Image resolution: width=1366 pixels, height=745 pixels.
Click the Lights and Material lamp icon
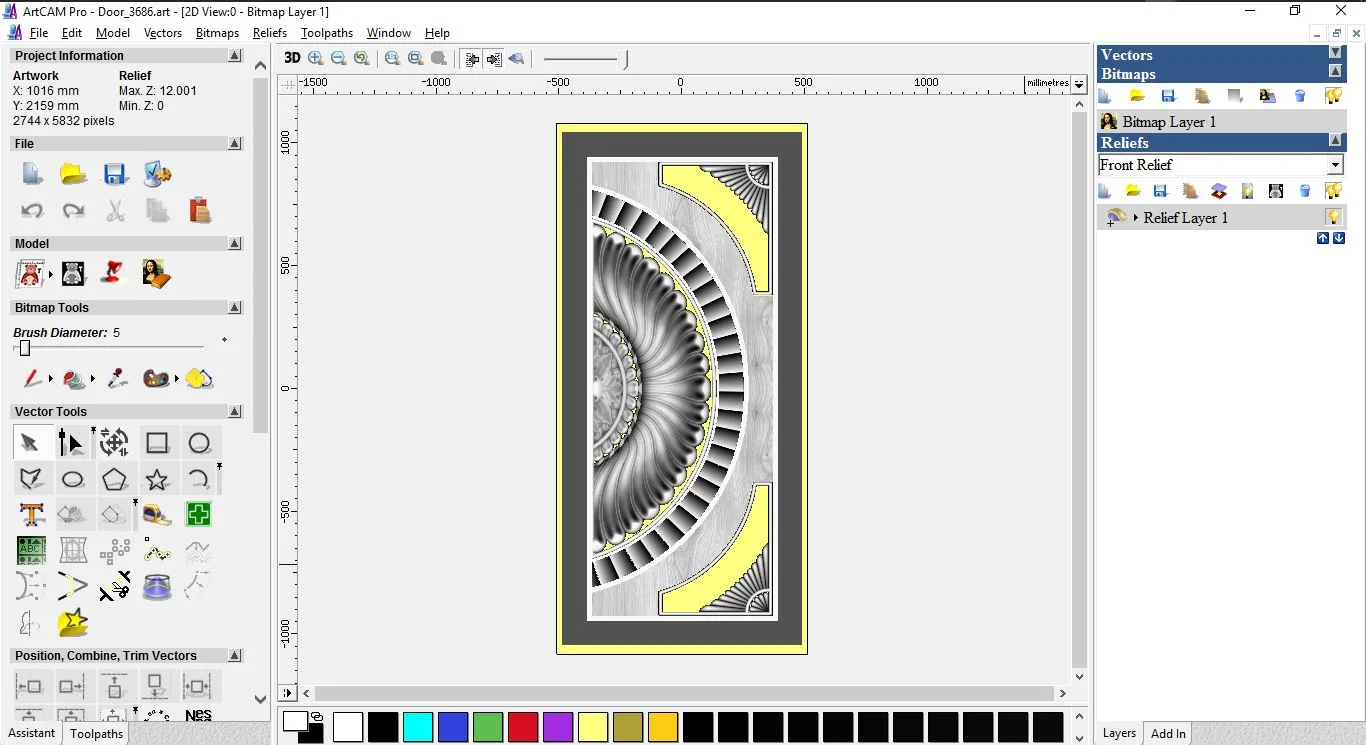pos(114,273)
